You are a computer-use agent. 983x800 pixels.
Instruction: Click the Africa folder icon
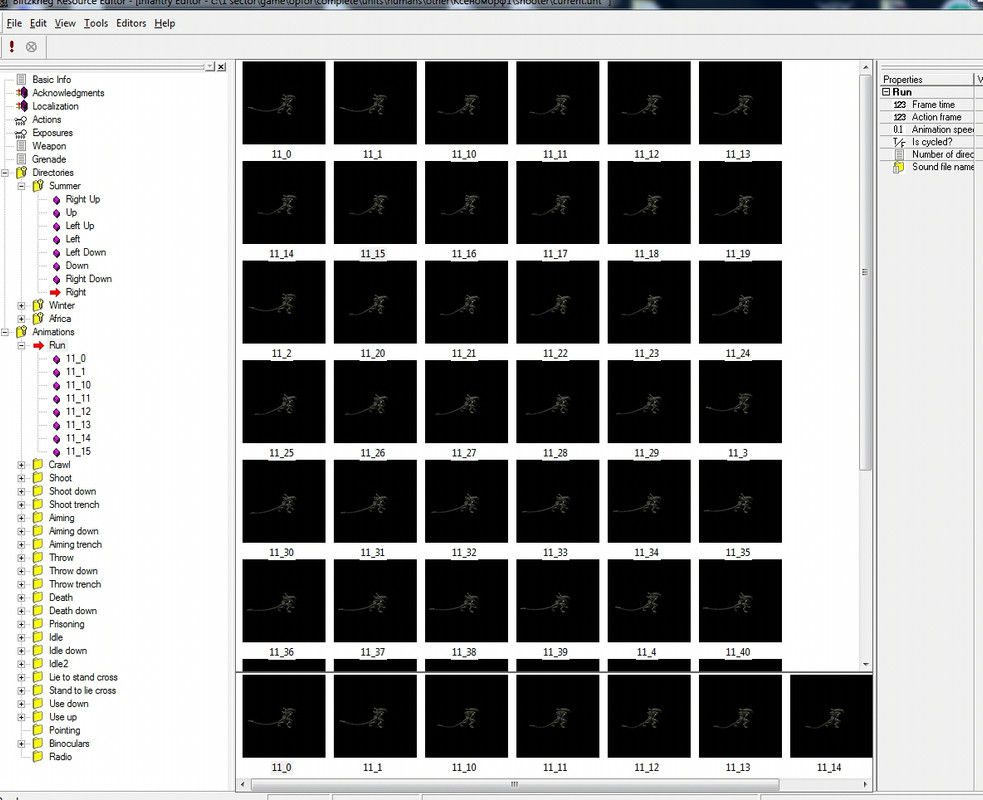pyautogui.click(x=38, y=318)
